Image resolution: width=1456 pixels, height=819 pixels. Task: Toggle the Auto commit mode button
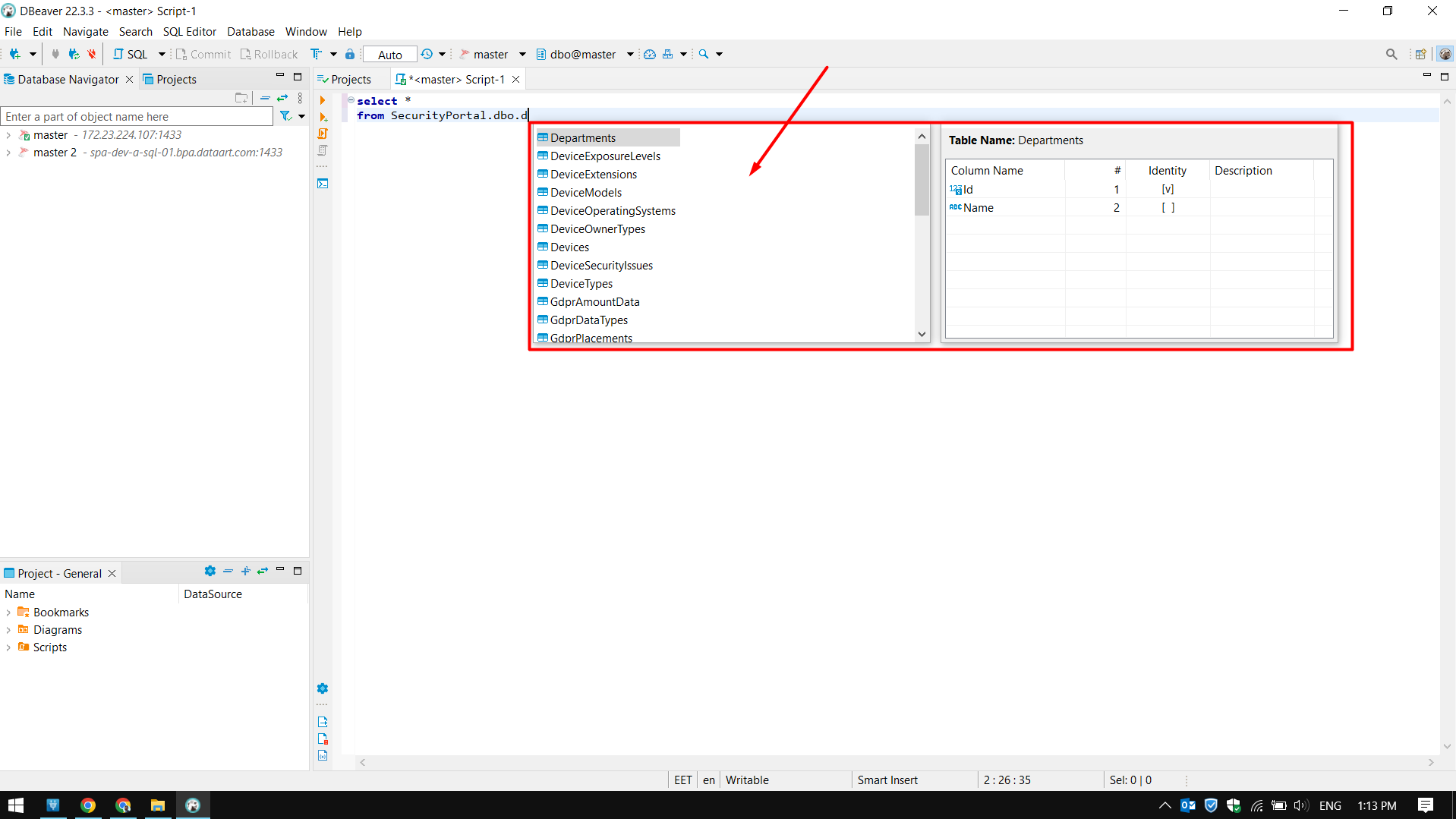point(389,54)
